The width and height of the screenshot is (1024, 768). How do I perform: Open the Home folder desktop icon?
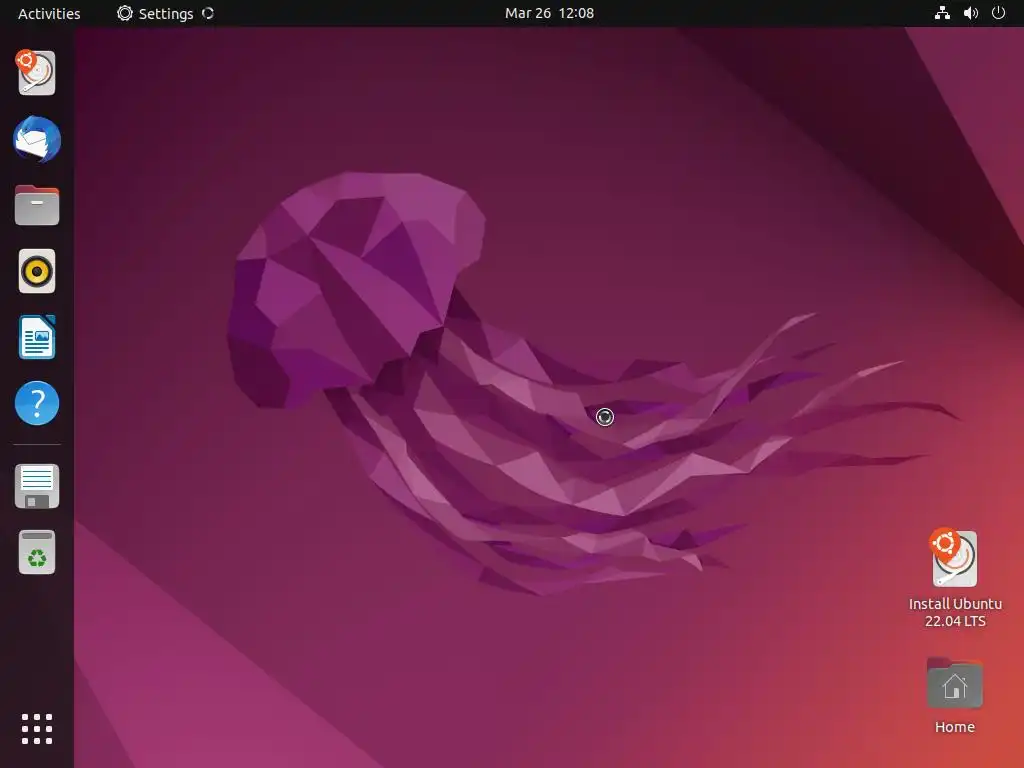click(x=955, y=696)
